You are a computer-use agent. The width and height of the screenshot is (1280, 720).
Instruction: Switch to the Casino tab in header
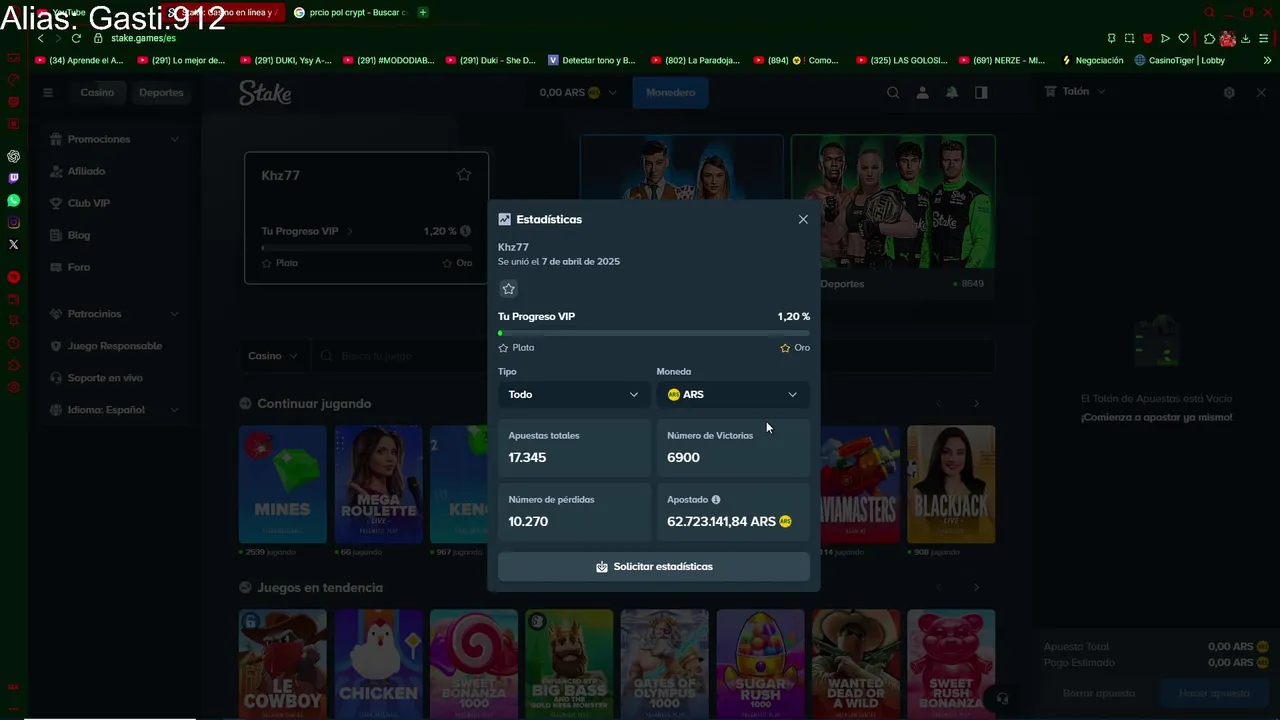pos(97,93)
